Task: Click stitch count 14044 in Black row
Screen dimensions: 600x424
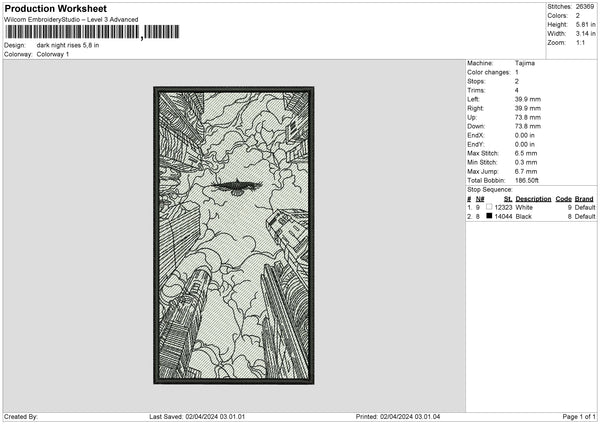Action: [x=503, y=217]
